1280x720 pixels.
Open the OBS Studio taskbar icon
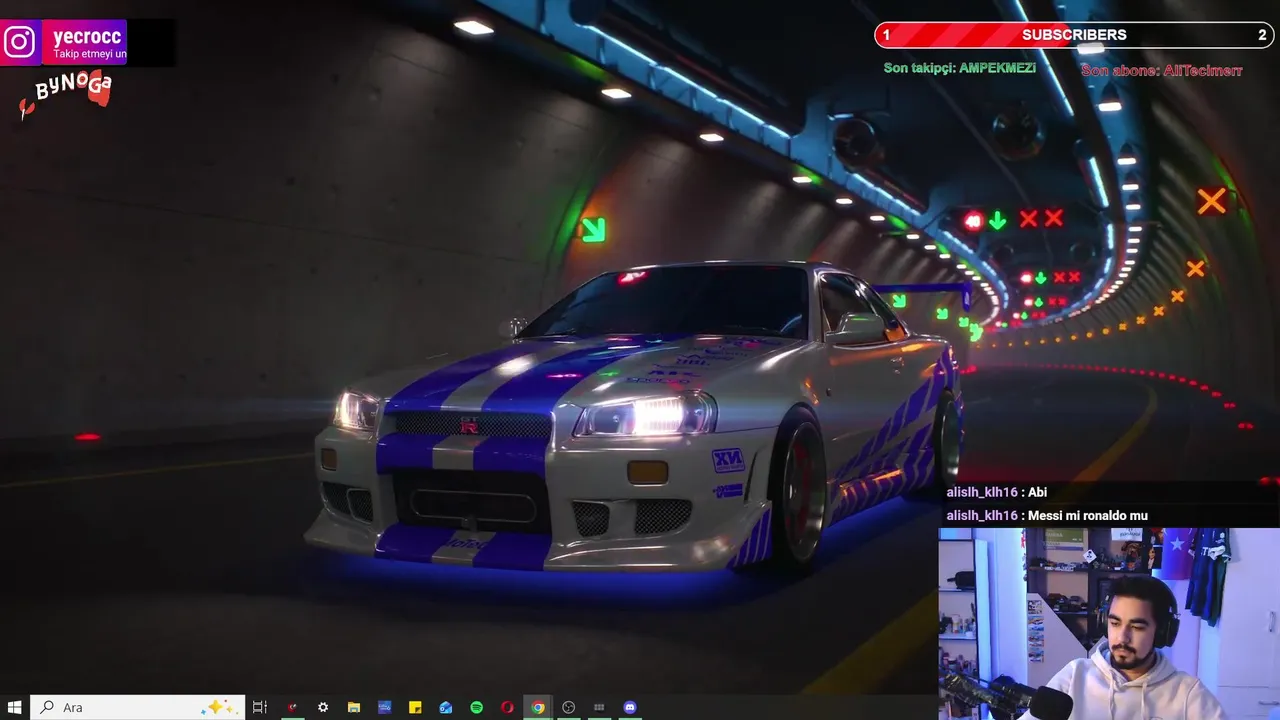point(569,707)
